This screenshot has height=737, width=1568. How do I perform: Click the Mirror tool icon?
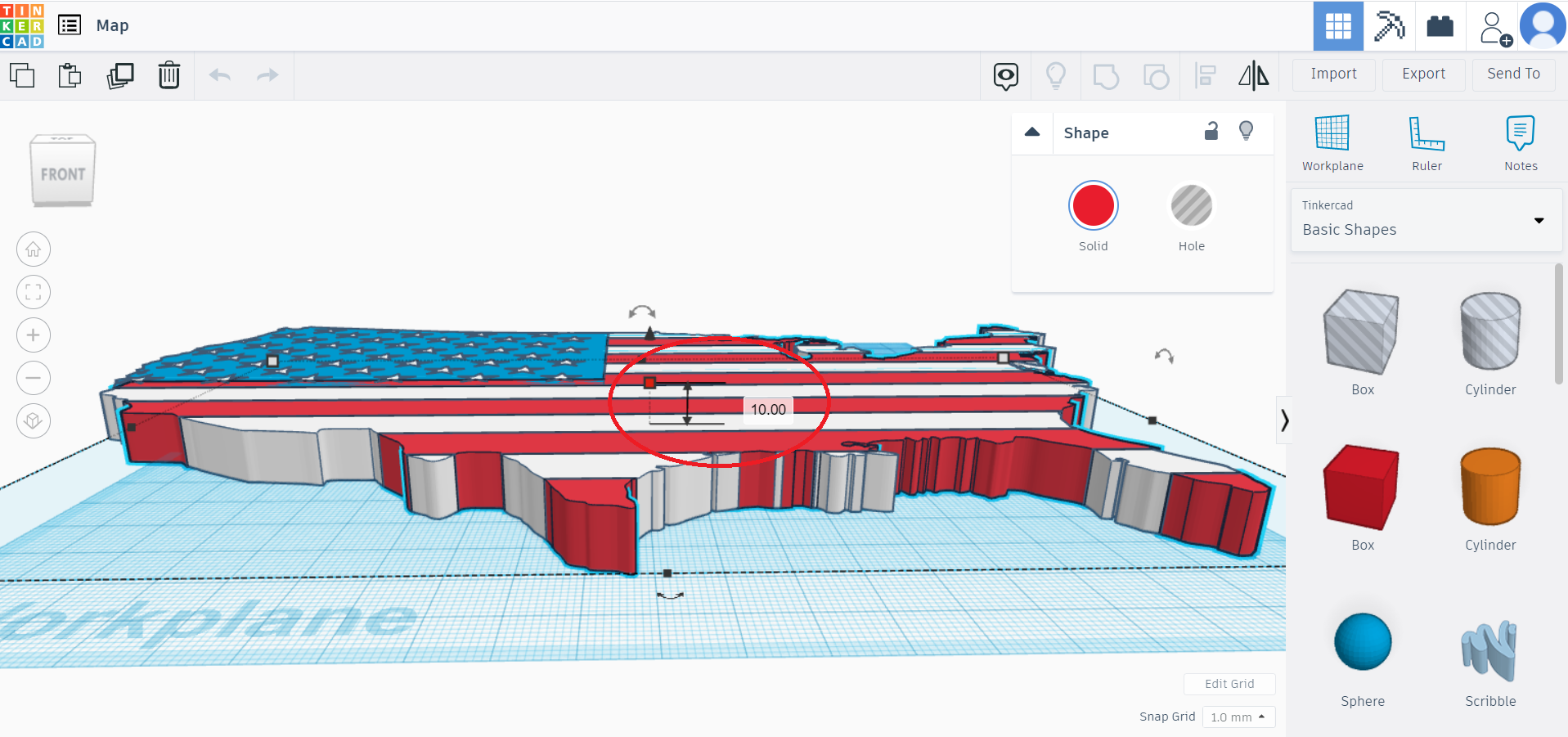click(x=1253, y=76)
